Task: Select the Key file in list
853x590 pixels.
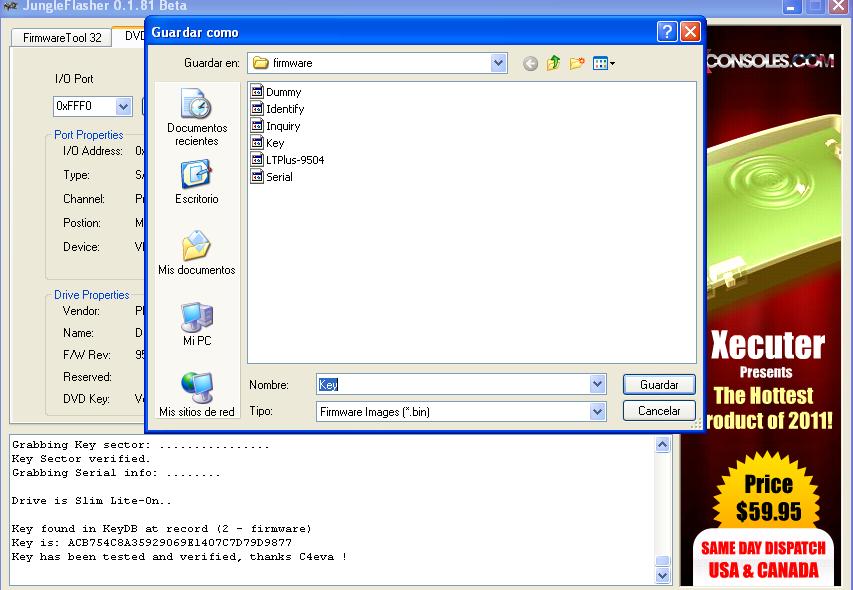Action: (268, 142)
